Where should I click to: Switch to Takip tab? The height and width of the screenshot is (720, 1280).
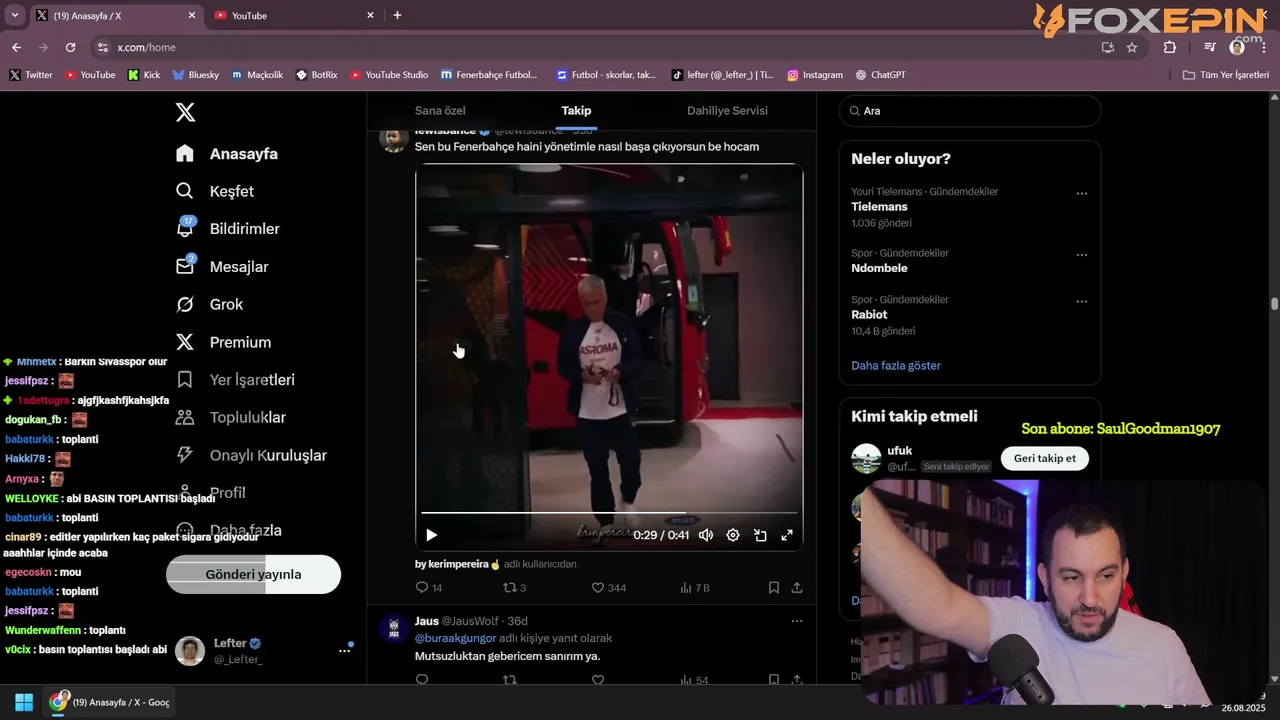(576, 111)
